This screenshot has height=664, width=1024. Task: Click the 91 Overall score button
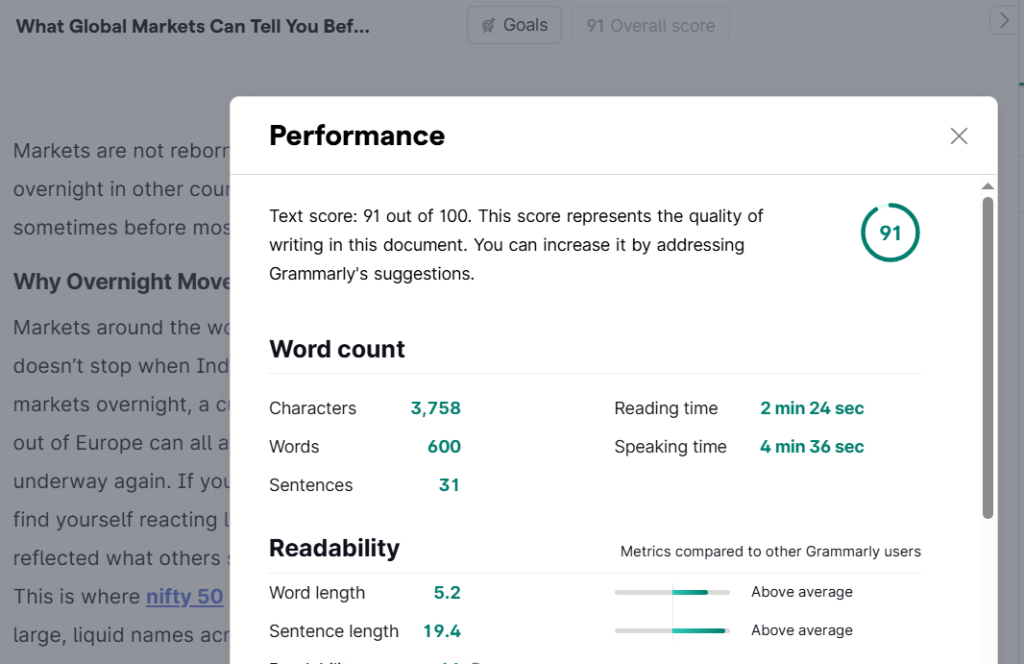pos(650,25)
